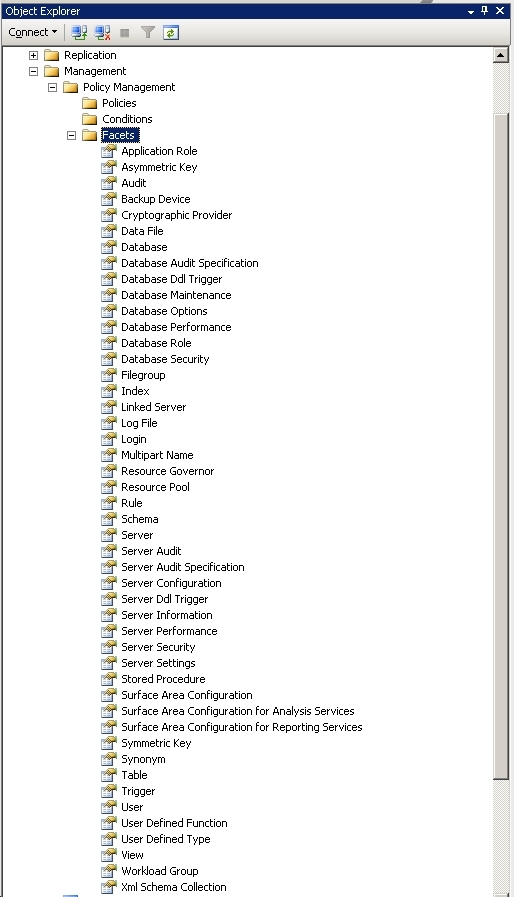The image size is (514, 897).
Task: Collapse the Facets folder
Action: click(x=72, y=135)
